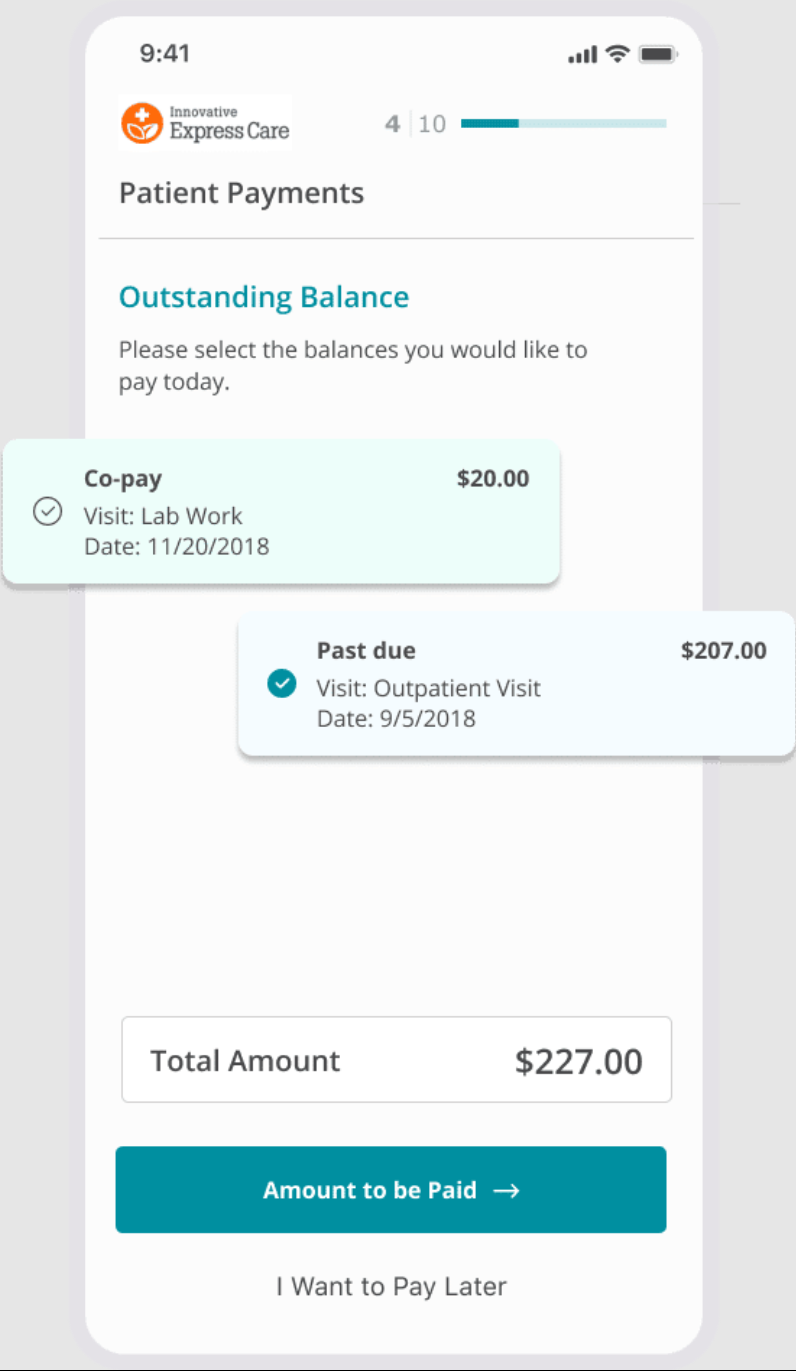796x1371 pixels.
Task: Uncheck the Past due filled checkmark
Action: [282, 684]
